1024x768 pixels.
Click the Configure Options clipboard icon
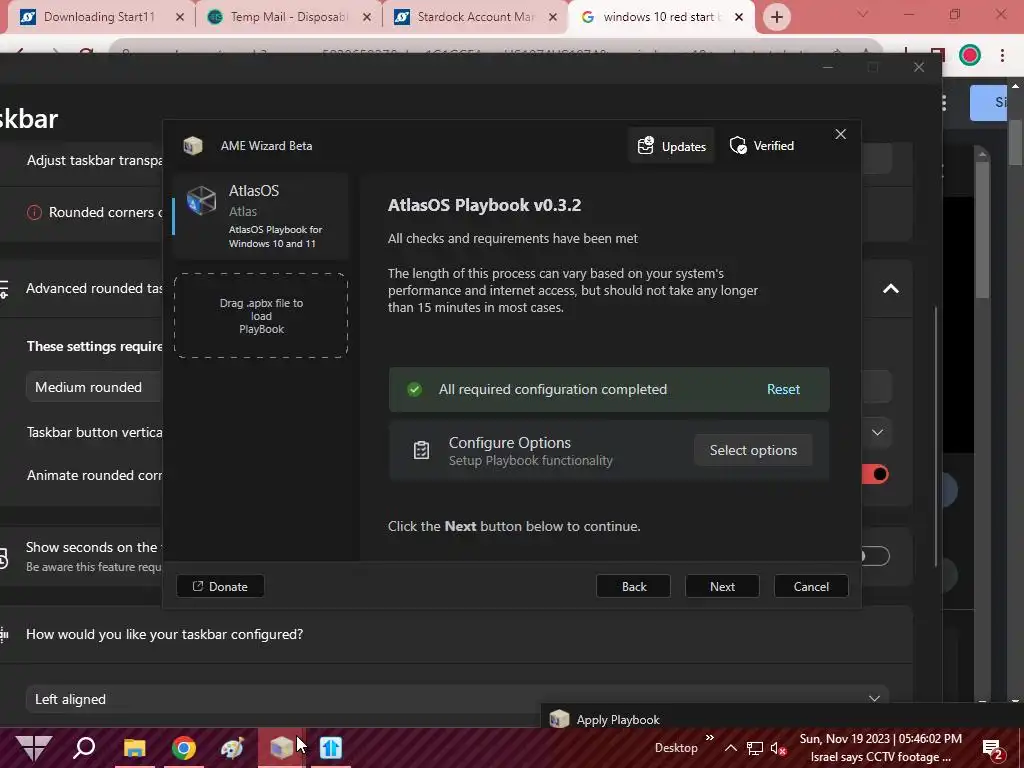click(421, 450)
